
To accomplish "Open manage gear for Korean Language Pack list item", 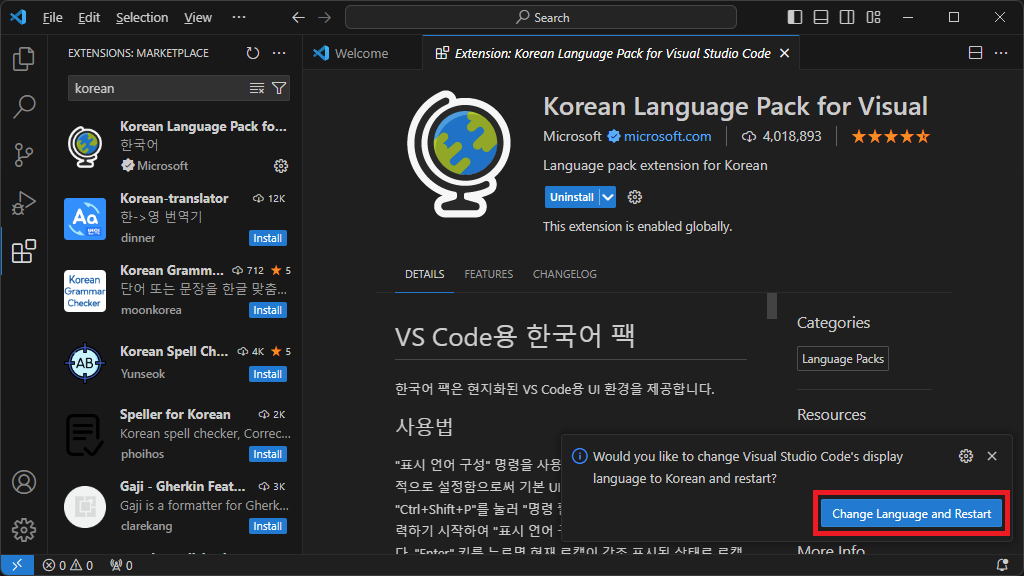I will [281, 166].
